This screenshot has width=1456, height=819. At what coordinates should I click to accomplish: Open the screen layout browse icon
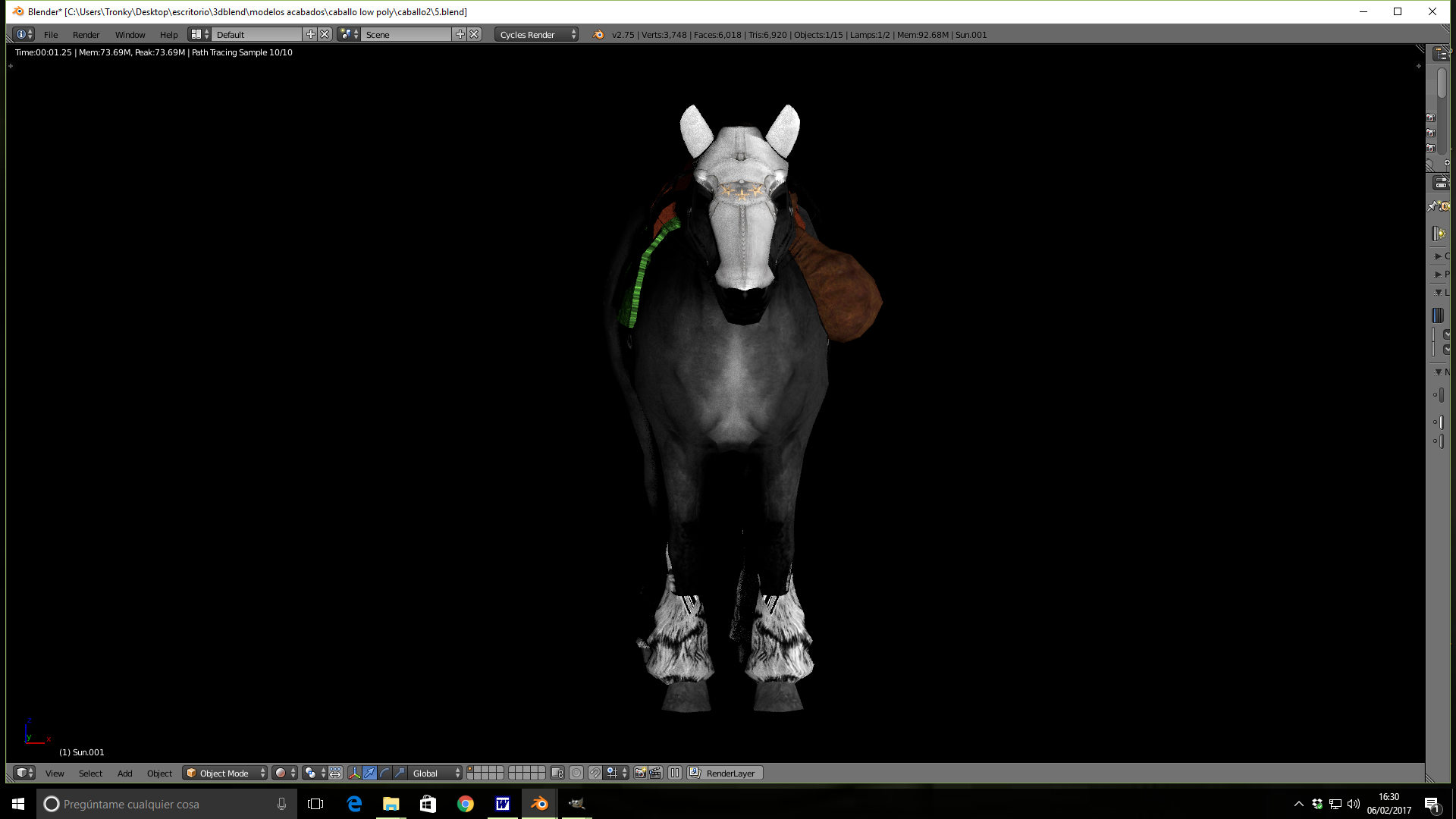(x=200, y=34)
